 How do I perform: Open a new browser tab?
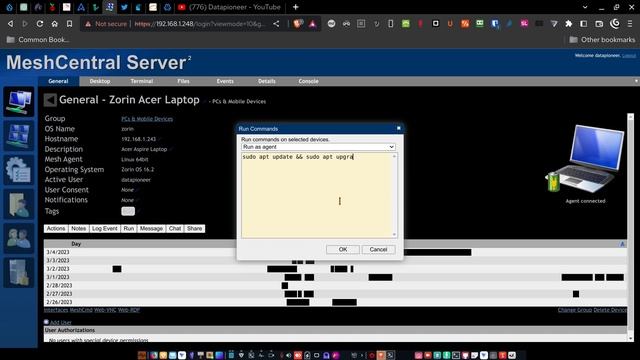(296, 7)
